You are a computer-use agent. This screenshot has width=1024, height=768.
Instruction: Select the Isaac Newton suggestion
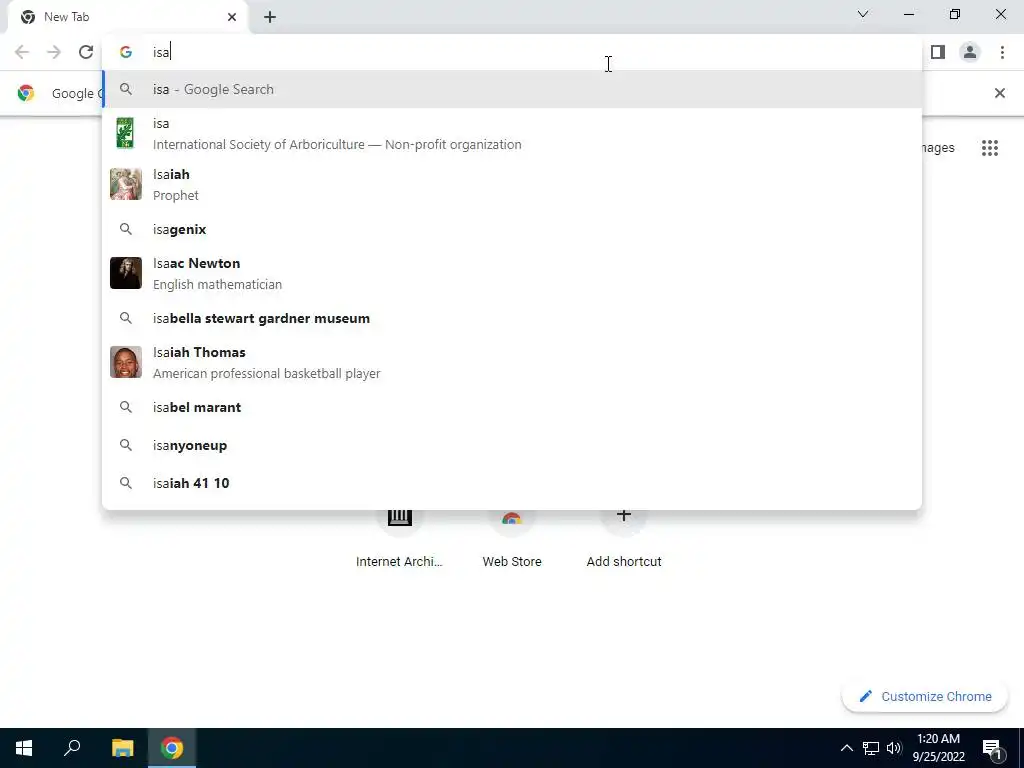pos(512,274)
